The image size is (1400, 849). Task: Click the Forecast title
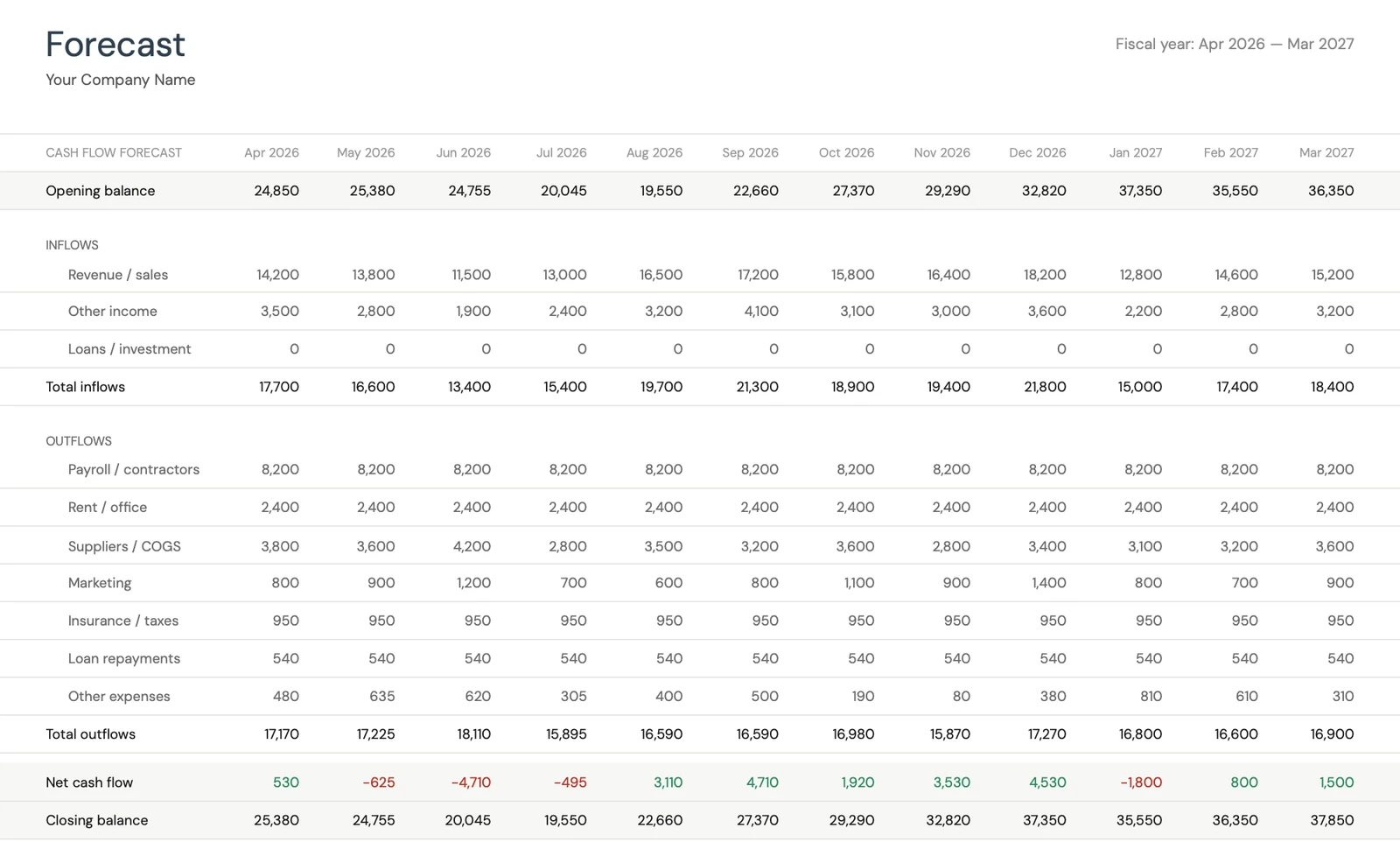(115, 44)
